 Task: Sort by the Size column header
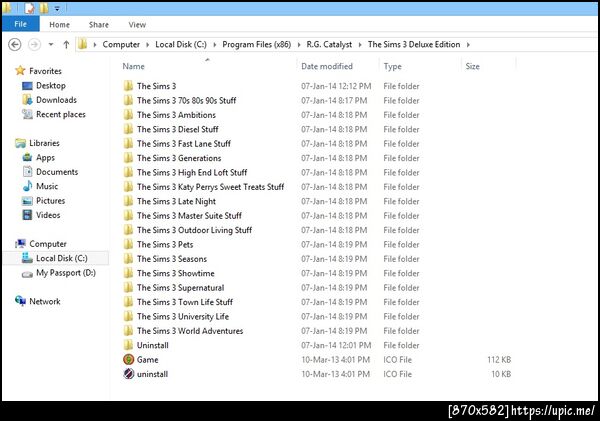pos(473,66)
